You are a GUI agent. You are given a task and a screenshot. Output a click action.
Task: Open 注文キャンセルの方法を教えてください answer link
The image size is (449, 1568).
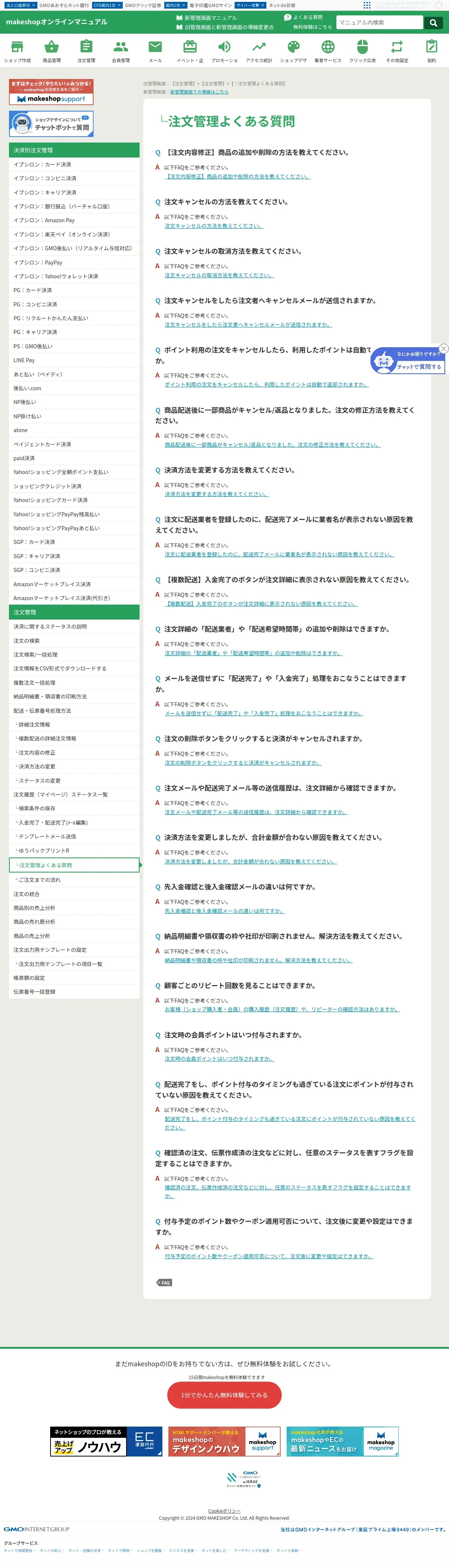point(214,226)
